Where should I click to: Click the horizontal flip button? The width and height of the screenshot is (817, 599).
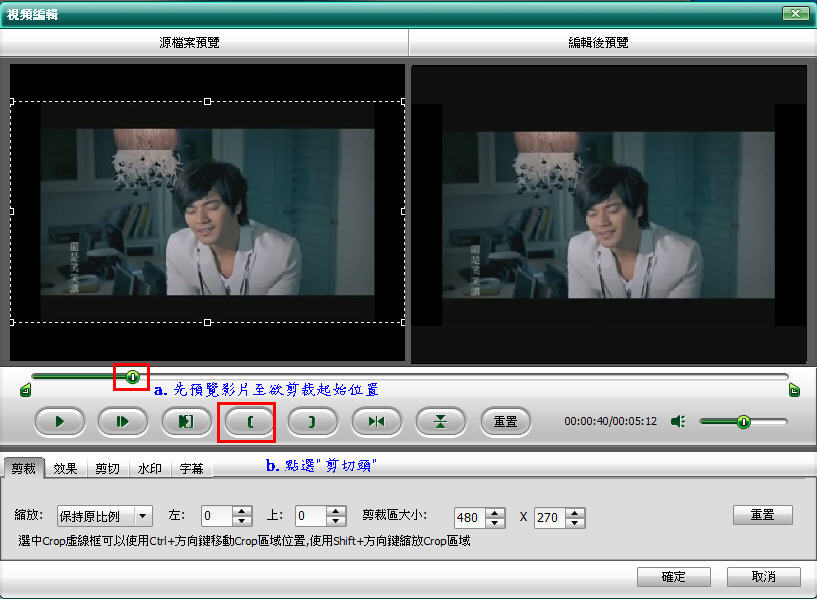[376, 422]
